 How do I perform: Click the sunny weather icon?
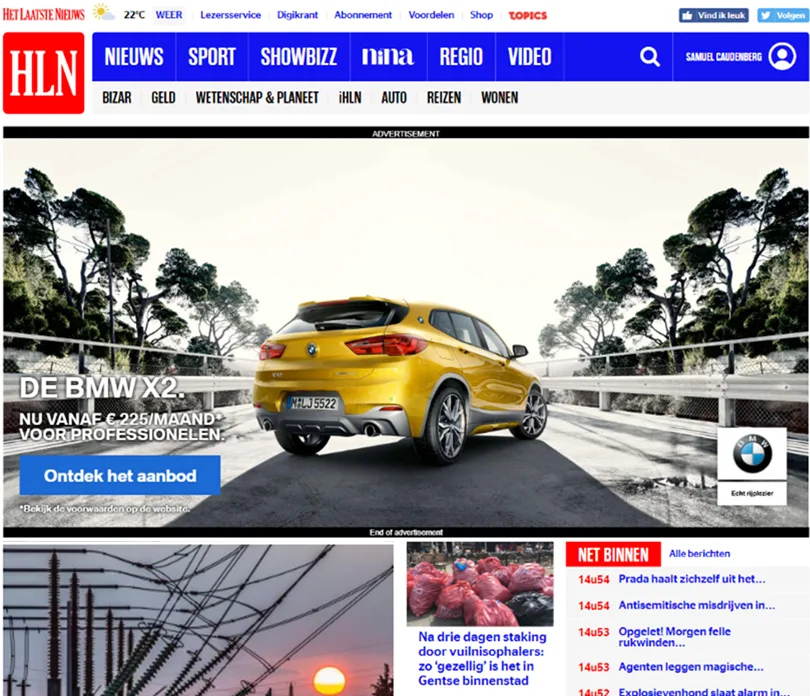click(x=103, y=12)
